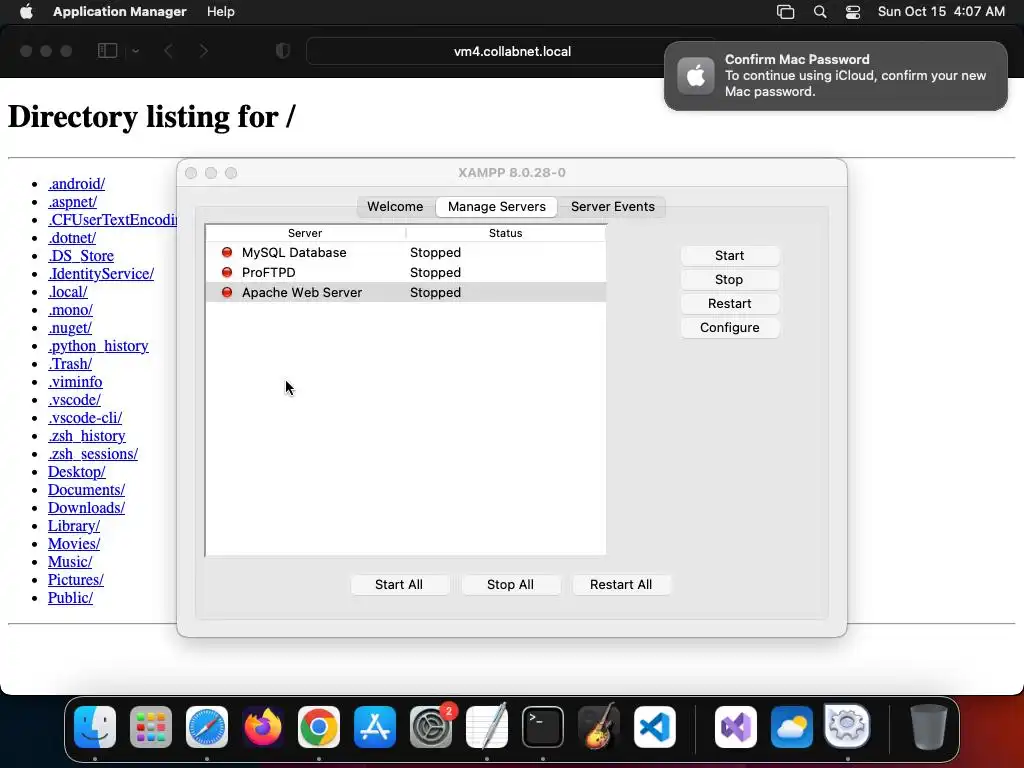This screenshot has height=768, width=1024.
Task: Open System Settings with the 2 badge
Action: click(431, 727)
